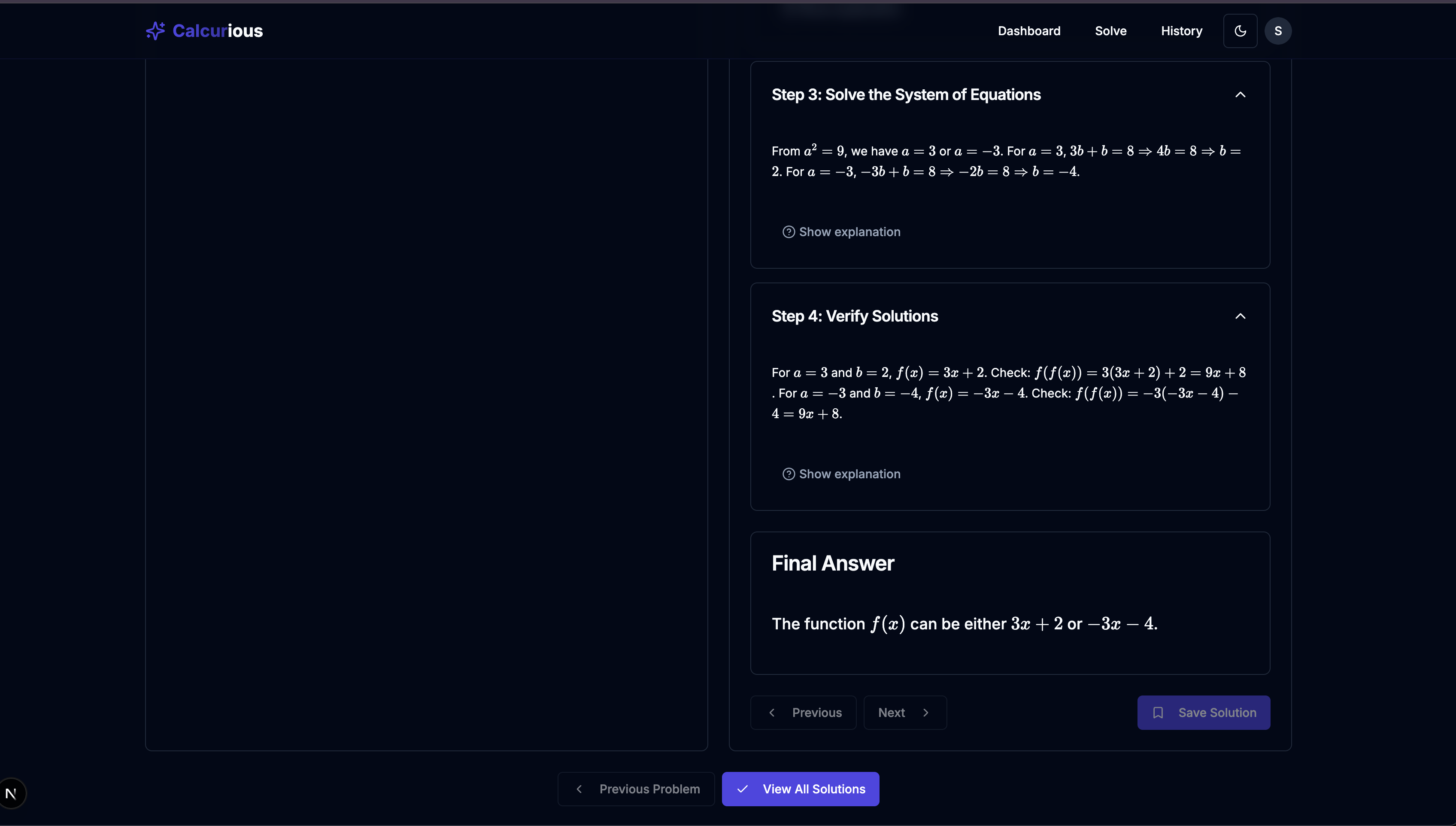Click the Previous Problem button
The width and height of the screenshot is (1456, 826).
click(x=636, y=789)
